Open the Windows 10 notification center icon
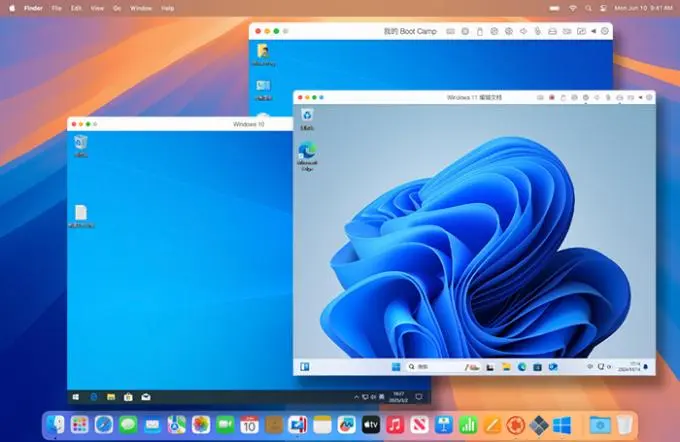 [419, 397]
